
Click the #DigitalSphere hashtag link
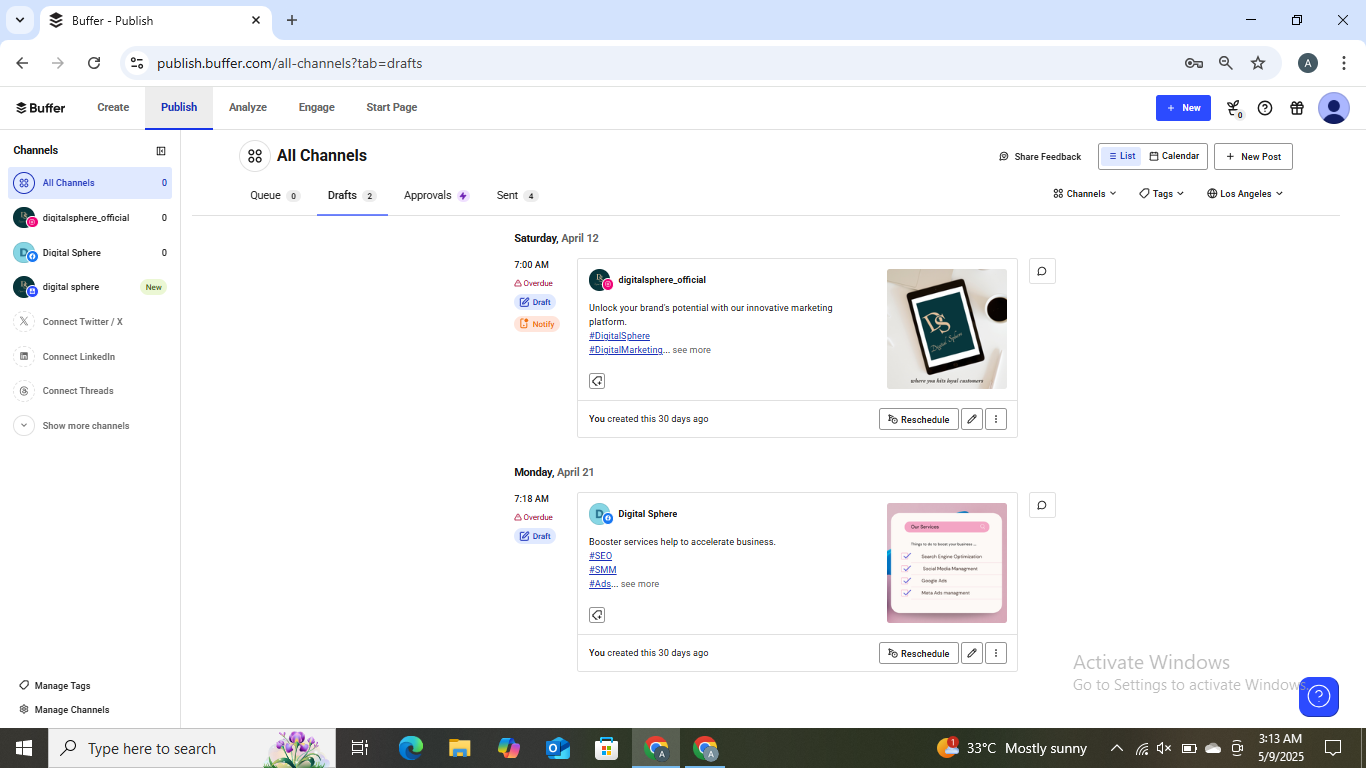click(x=619, y=336)
